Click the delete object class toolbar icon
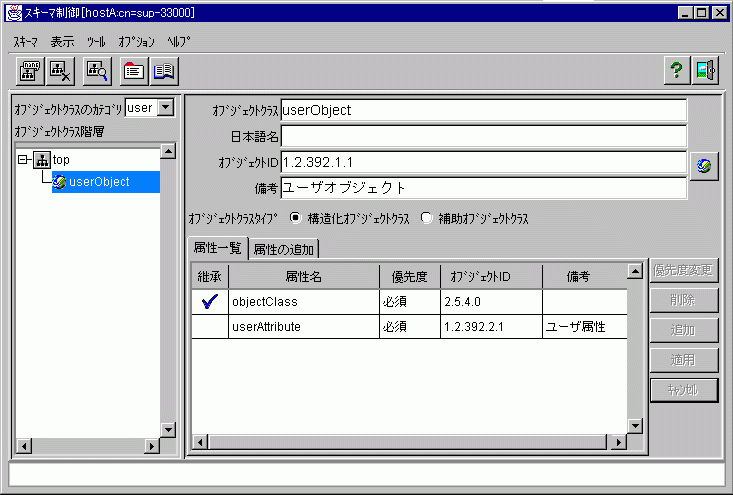733x495 pixels. point(61,72)
